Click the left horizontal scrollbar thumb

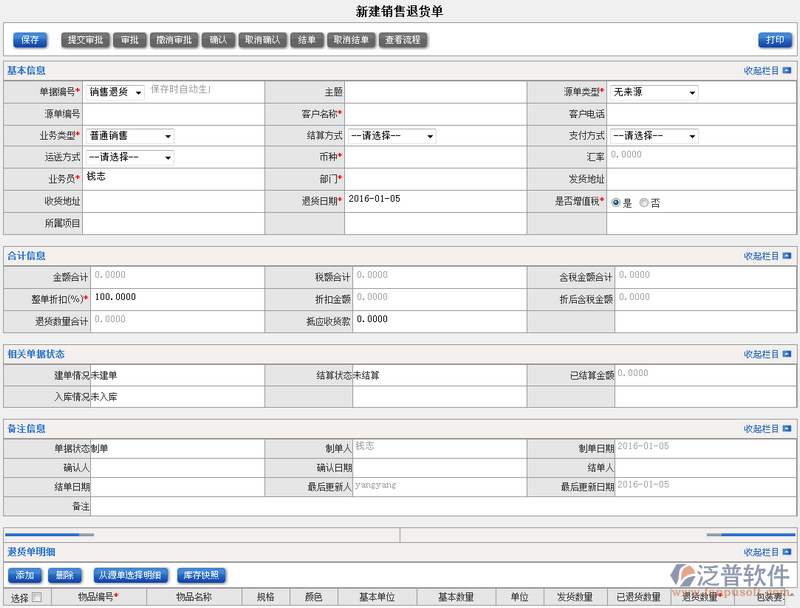[x=49, y=535]
